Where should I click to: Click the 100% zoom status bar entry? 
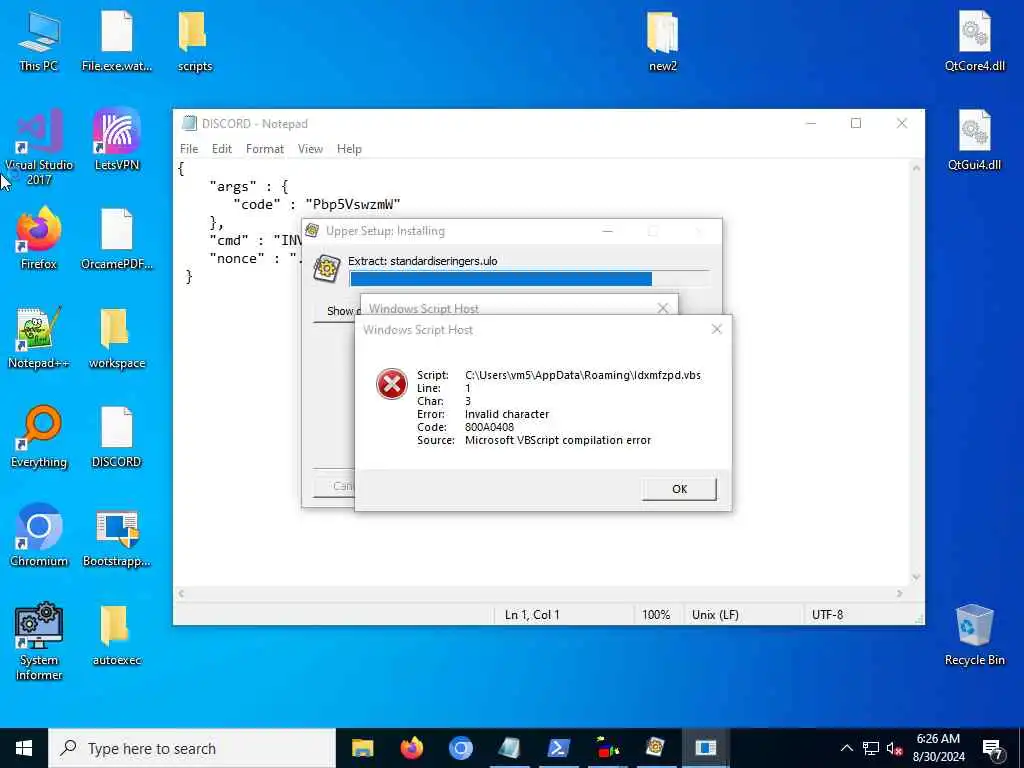(656, 615)
